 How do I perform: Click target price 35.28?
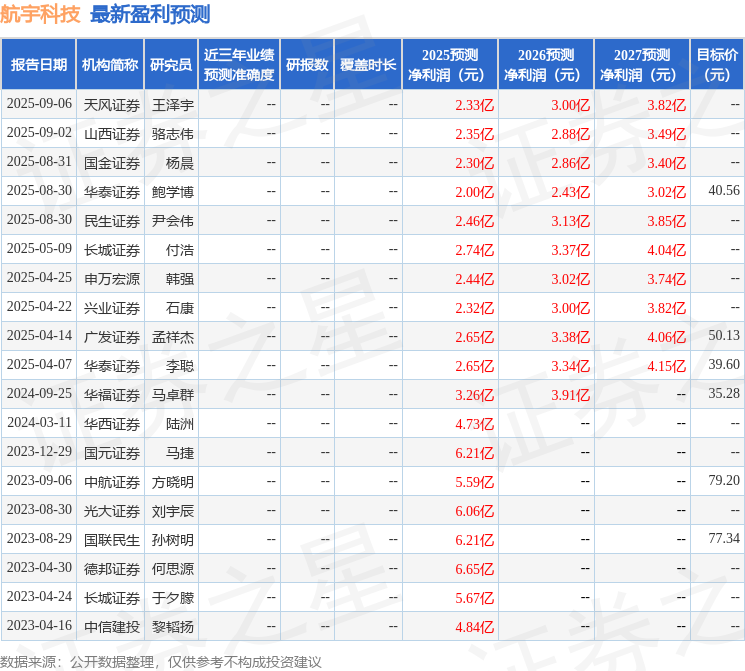click(x=724, y=394)
